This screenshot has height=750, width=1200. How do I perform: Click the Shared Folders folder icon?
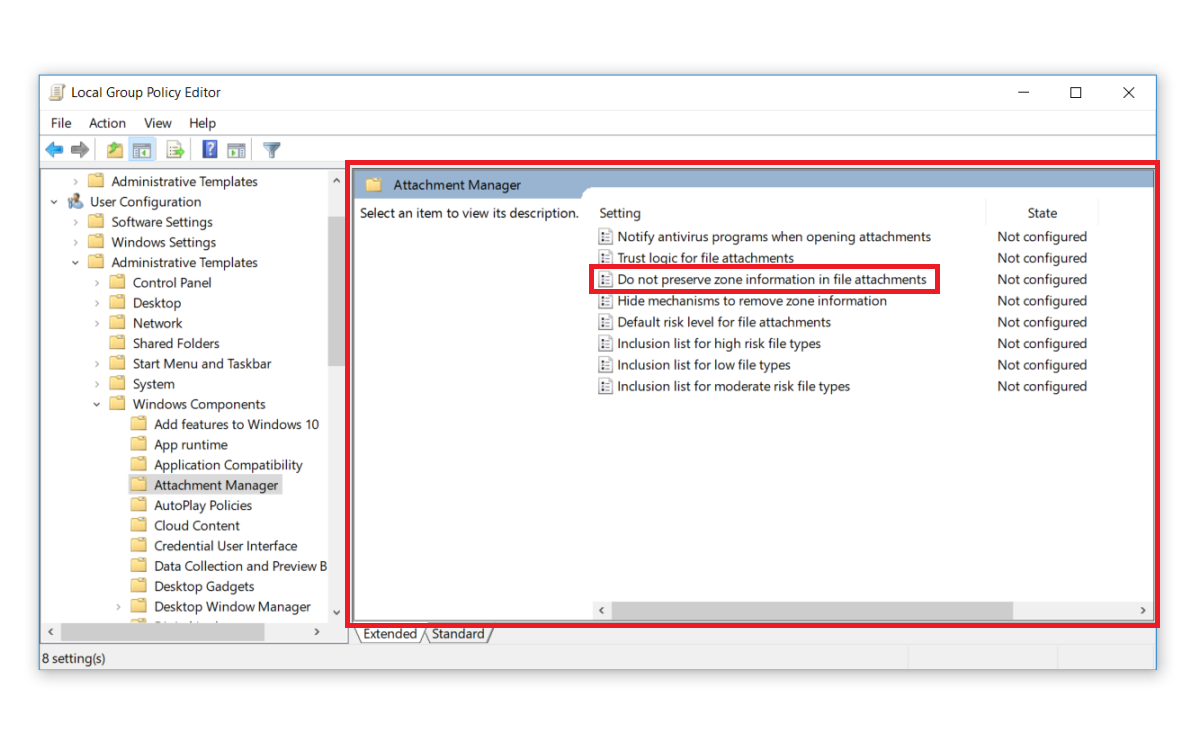click(117, 343)
